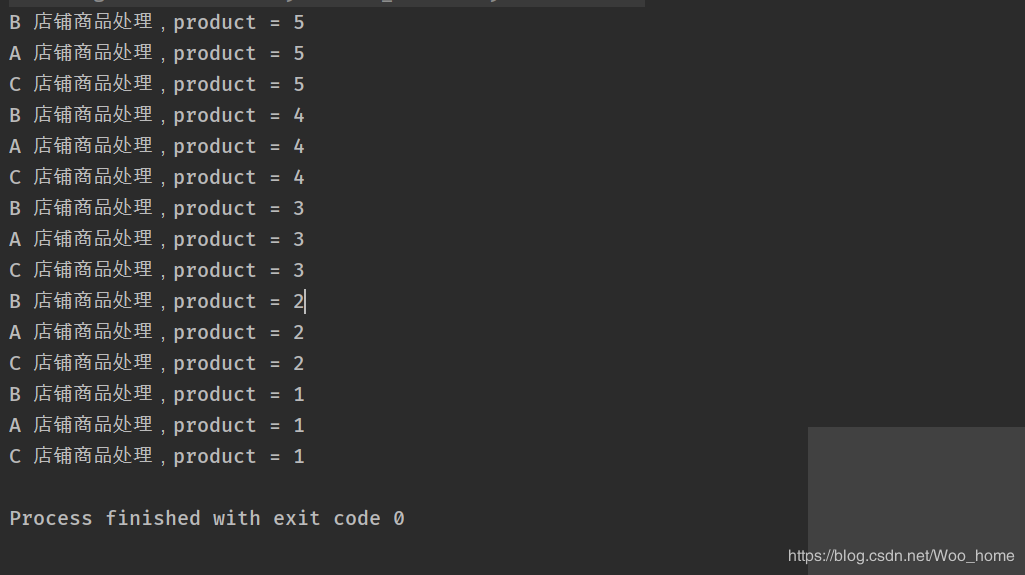Viewport: 1025px width, 575px height.
Task: Place cursor on 'C 店铺商品处理, product = 2'
Action: (x=157, y=363)
